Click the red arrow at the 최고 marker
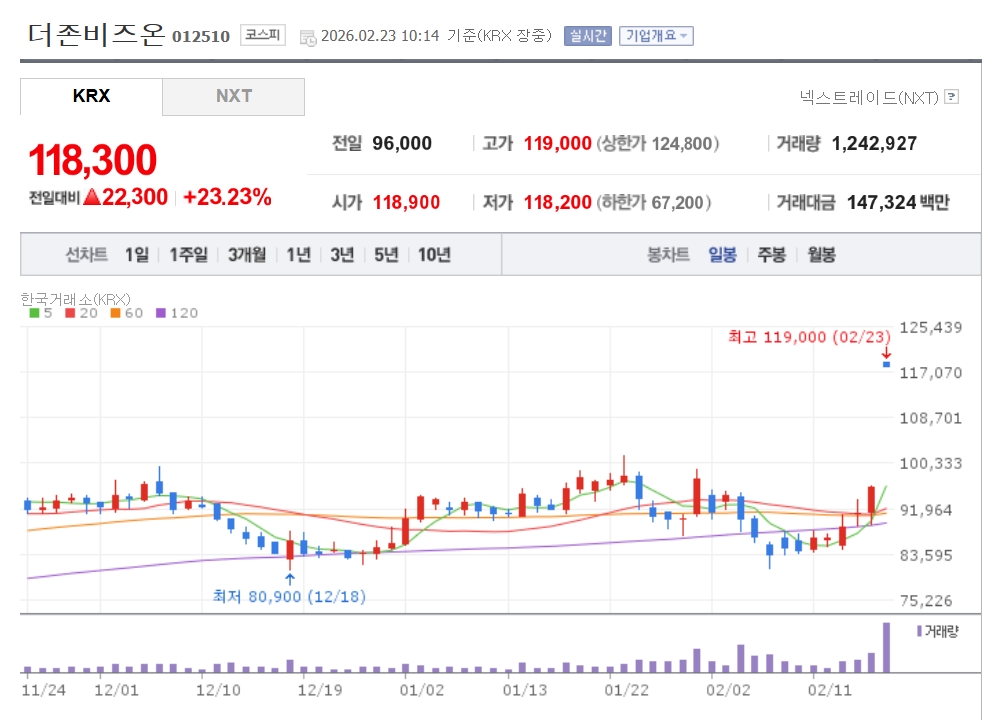This screenshot has height=720, width=982. [886, 352]
